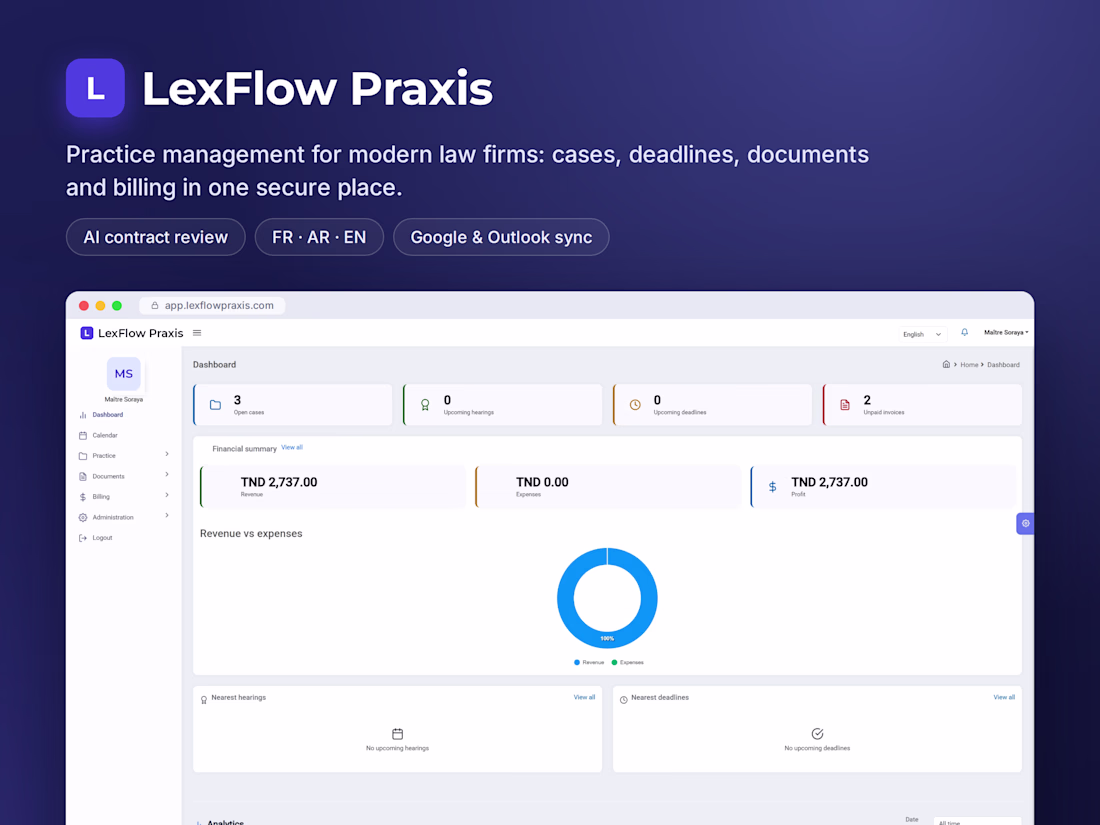Click the Revenue vs expenses heading
The width and height of the screenshot is (1100, 825).
point(251,534)
